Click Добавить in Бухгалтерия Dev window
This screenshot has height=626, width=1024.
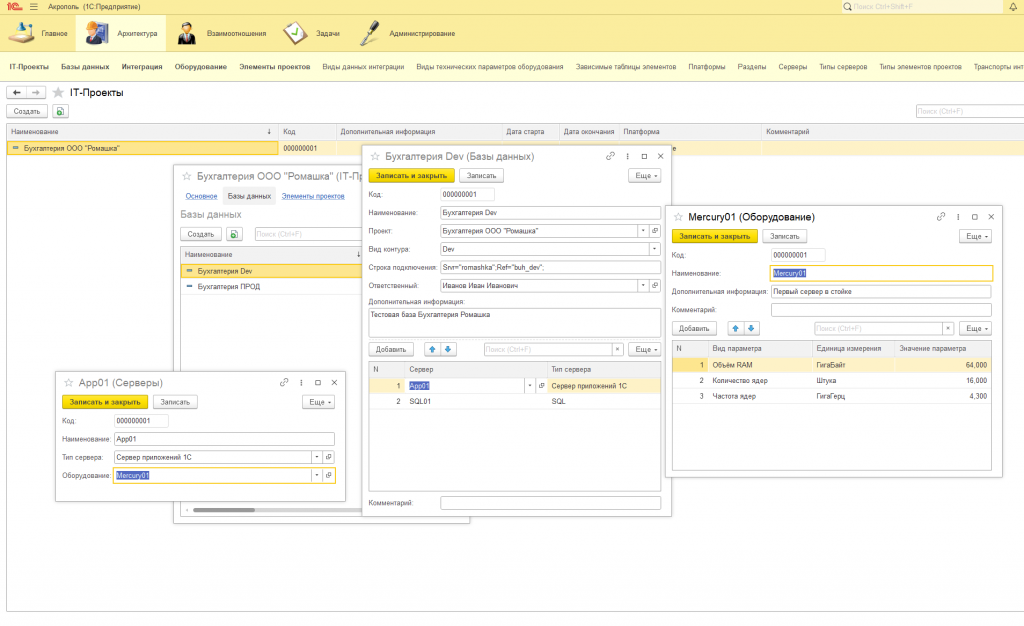[391, 349]
